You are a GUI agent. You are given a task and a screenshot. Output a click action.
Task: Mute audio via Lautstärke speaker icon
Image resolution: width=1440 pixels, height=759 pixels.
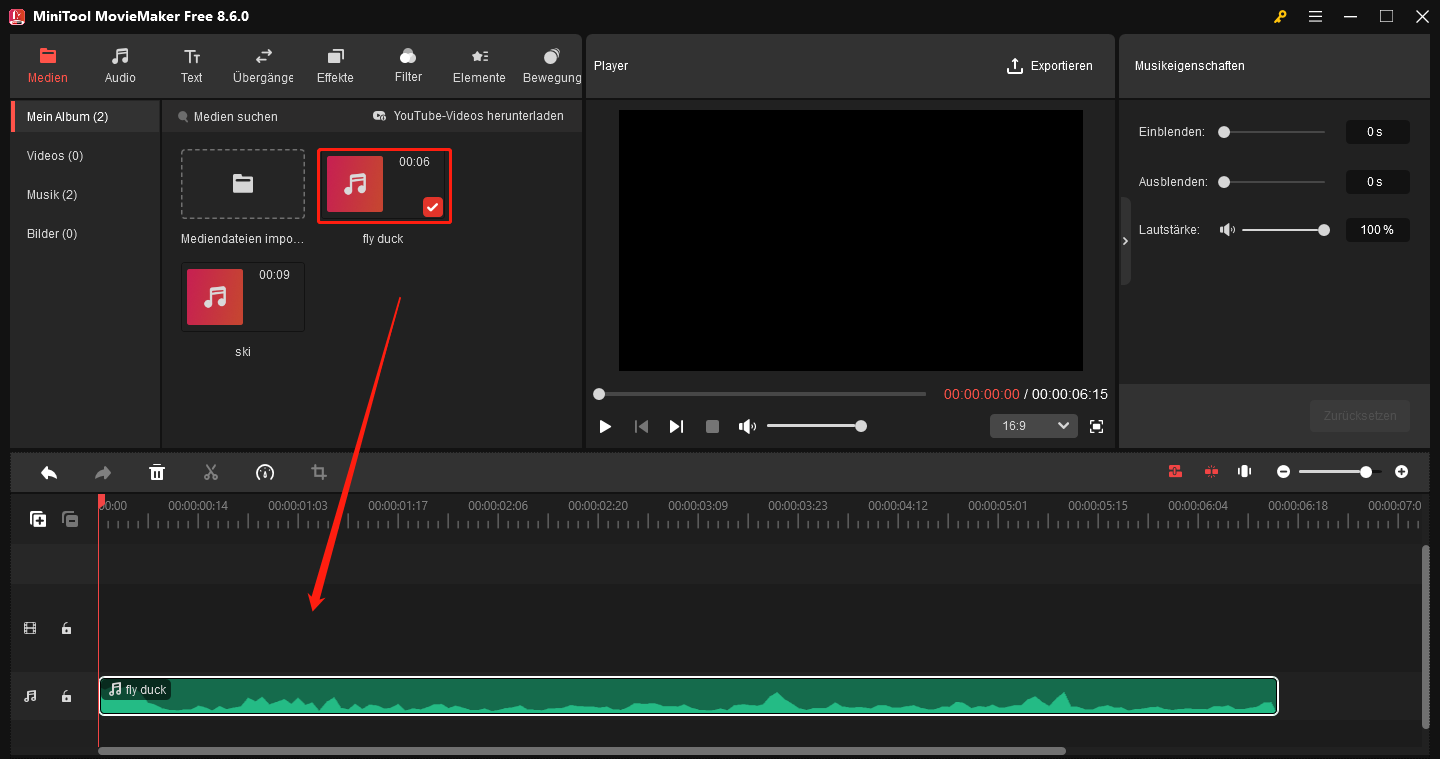[x=1227, y=230]
